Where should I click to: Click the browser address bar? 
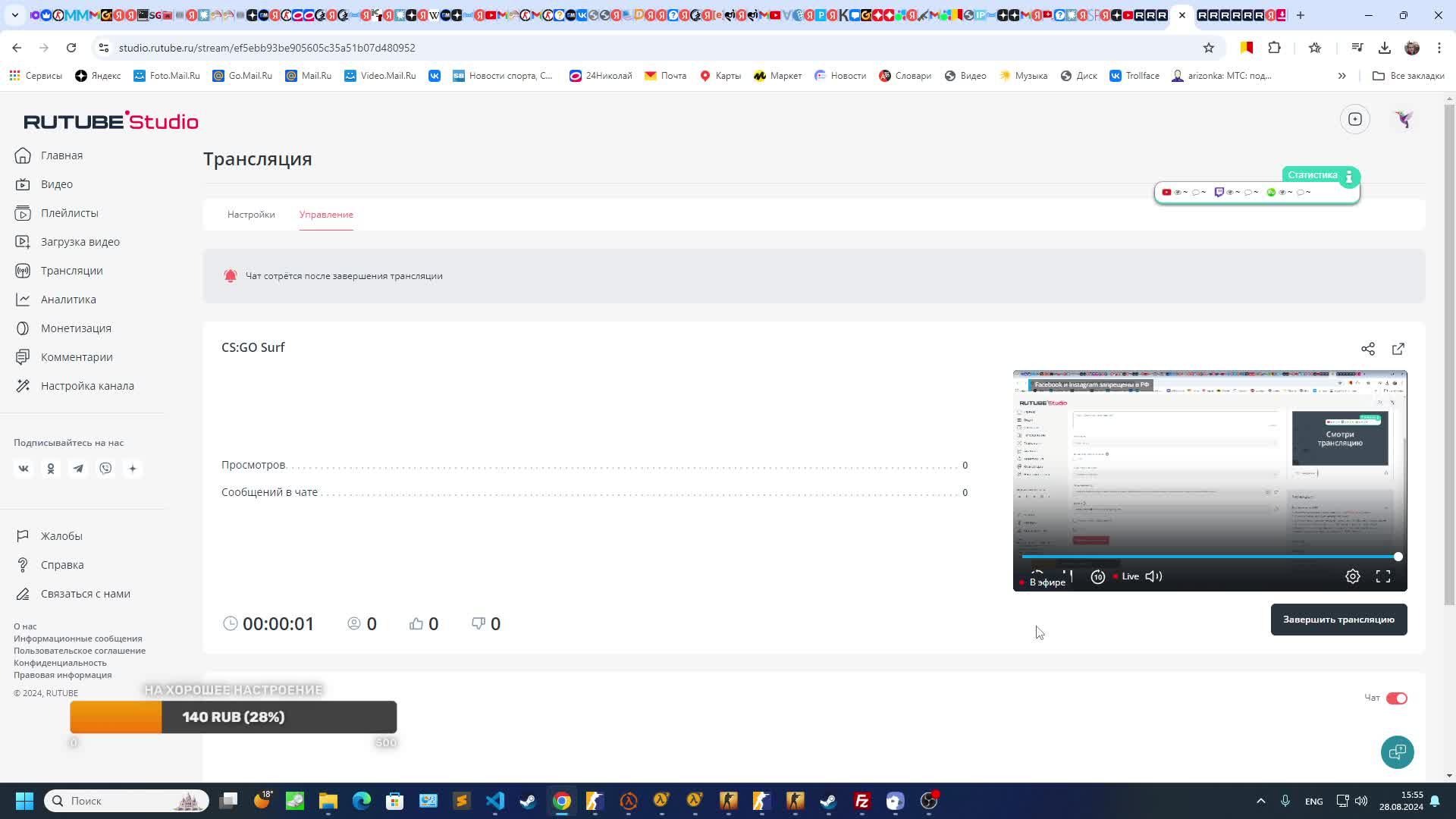click(x=652, y=48)
